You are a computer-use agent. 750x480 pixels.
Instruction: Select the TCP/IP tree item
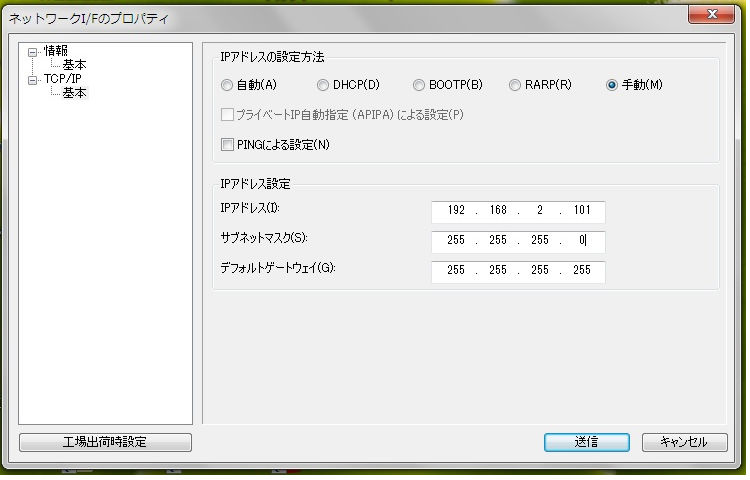click(x=63, y=78)
